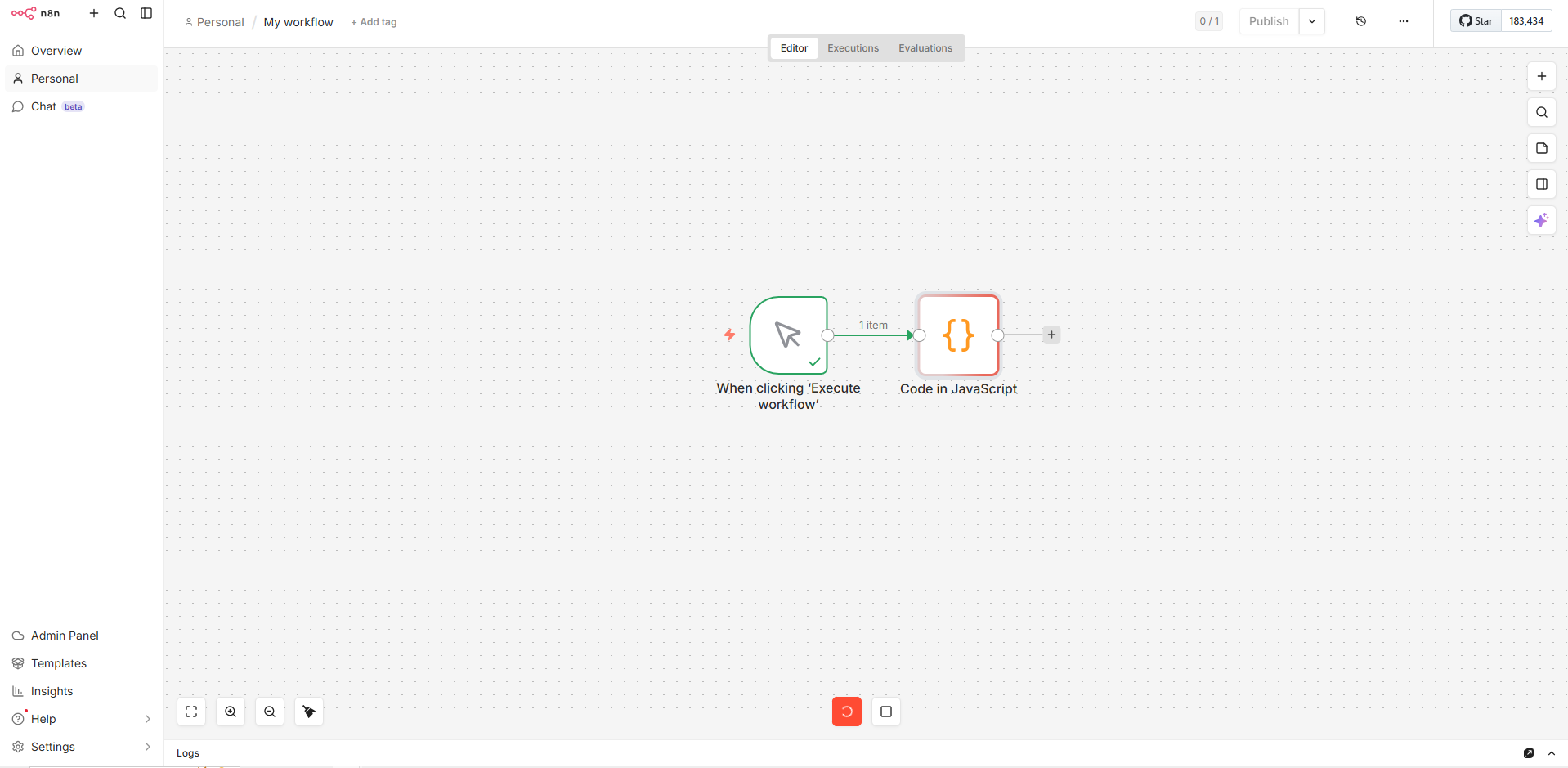Stop the running execution

coord(886,712)
